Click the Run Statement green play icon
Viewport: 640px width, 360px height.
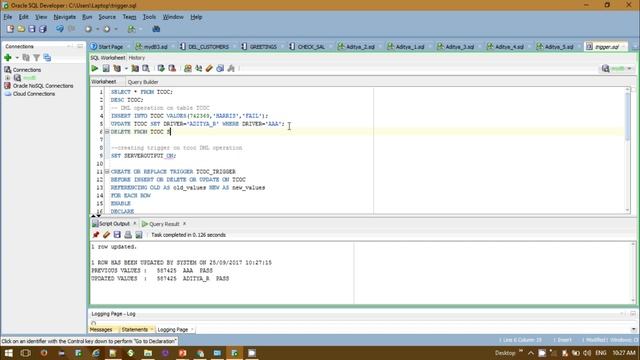tap(95, 69)
